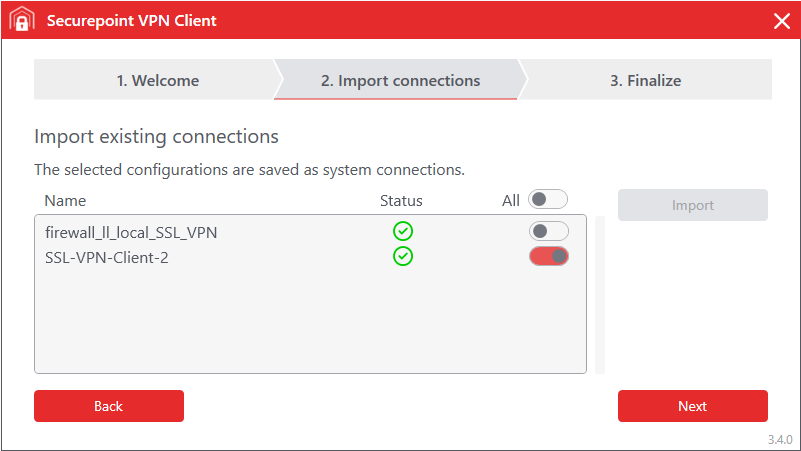Click the Securepoint VPN Client title text
The image size is (801, 451).
132,21
